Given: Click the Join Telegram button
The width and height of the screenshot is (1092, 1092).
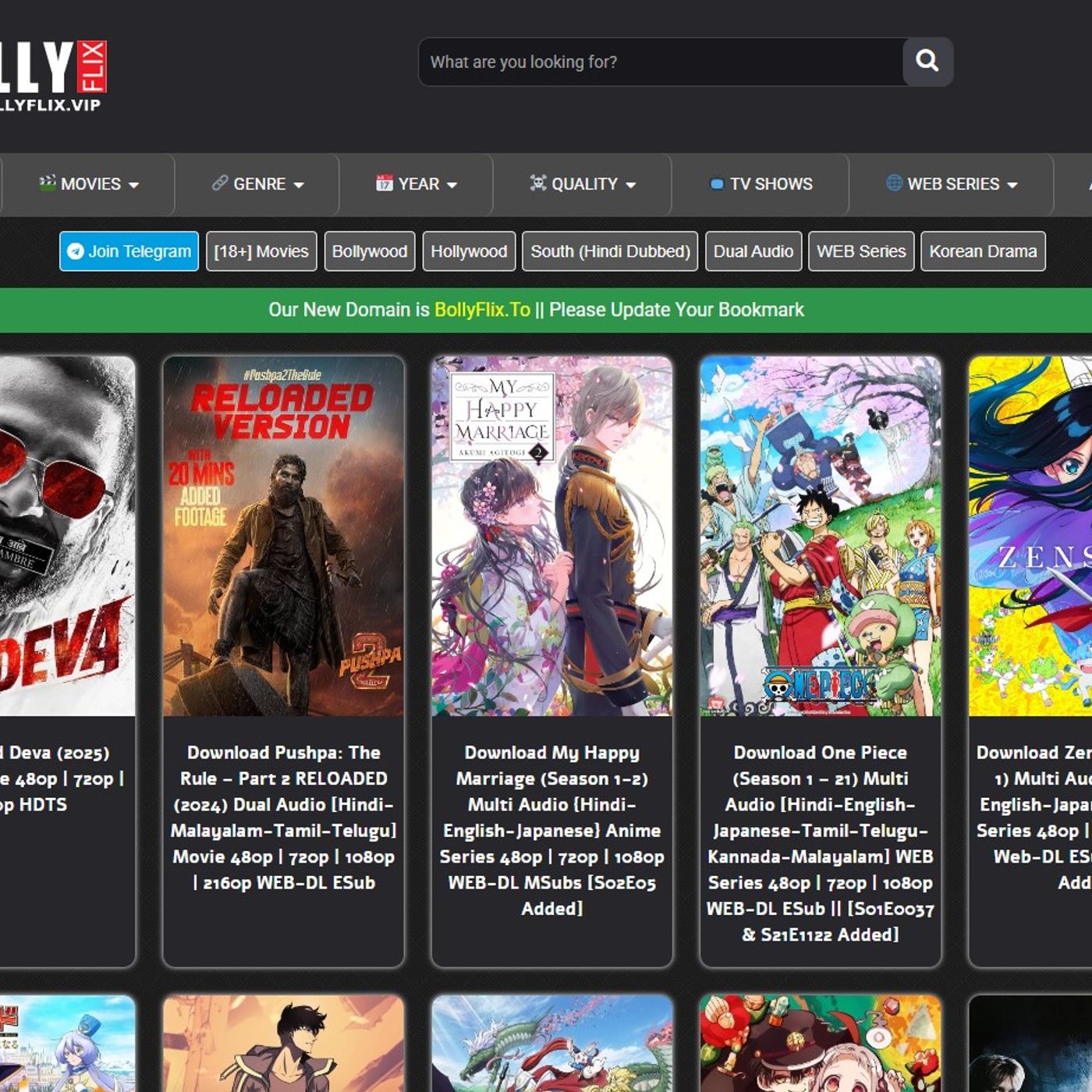Looking at the screenshot, I should [x=129, y=251].
